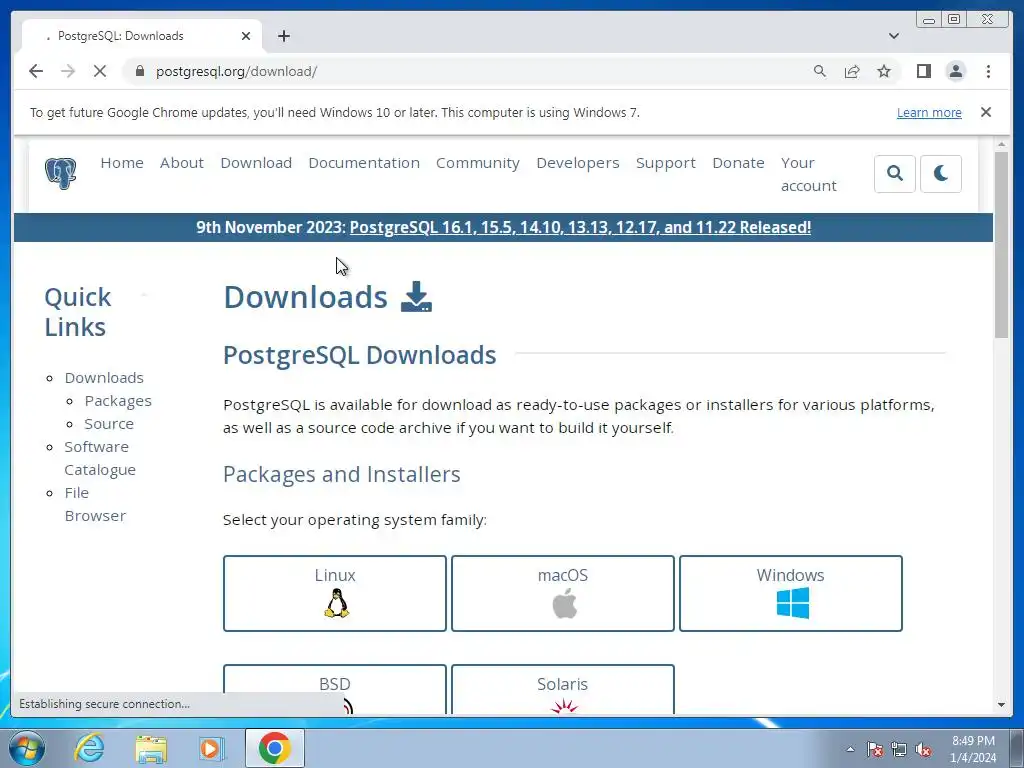Expand the tab search chevron
1024x768 pixels.
[894, 36]
